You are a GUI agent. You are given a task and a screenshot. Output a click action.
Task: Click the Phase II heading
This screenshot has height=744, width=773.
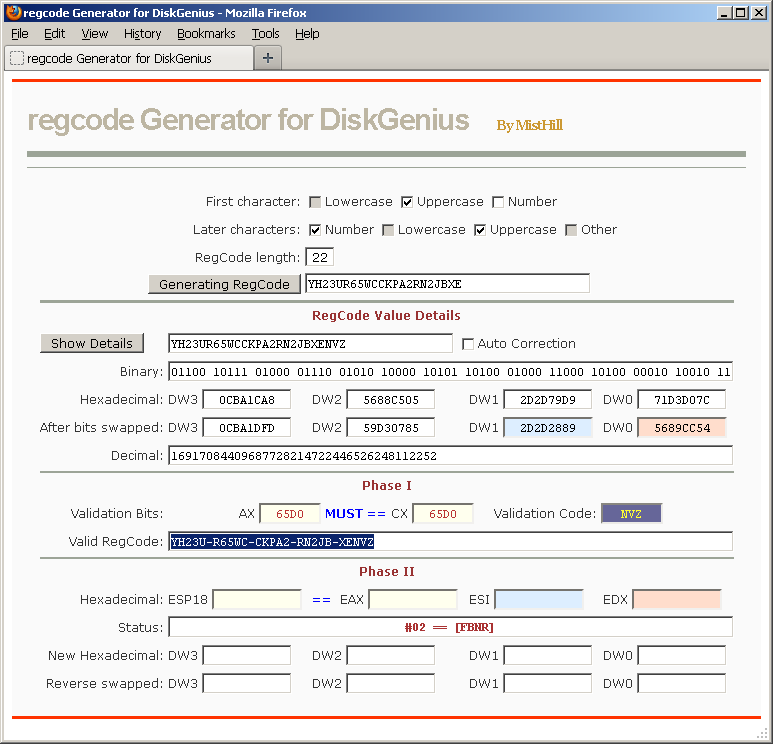tap(386, 571)
